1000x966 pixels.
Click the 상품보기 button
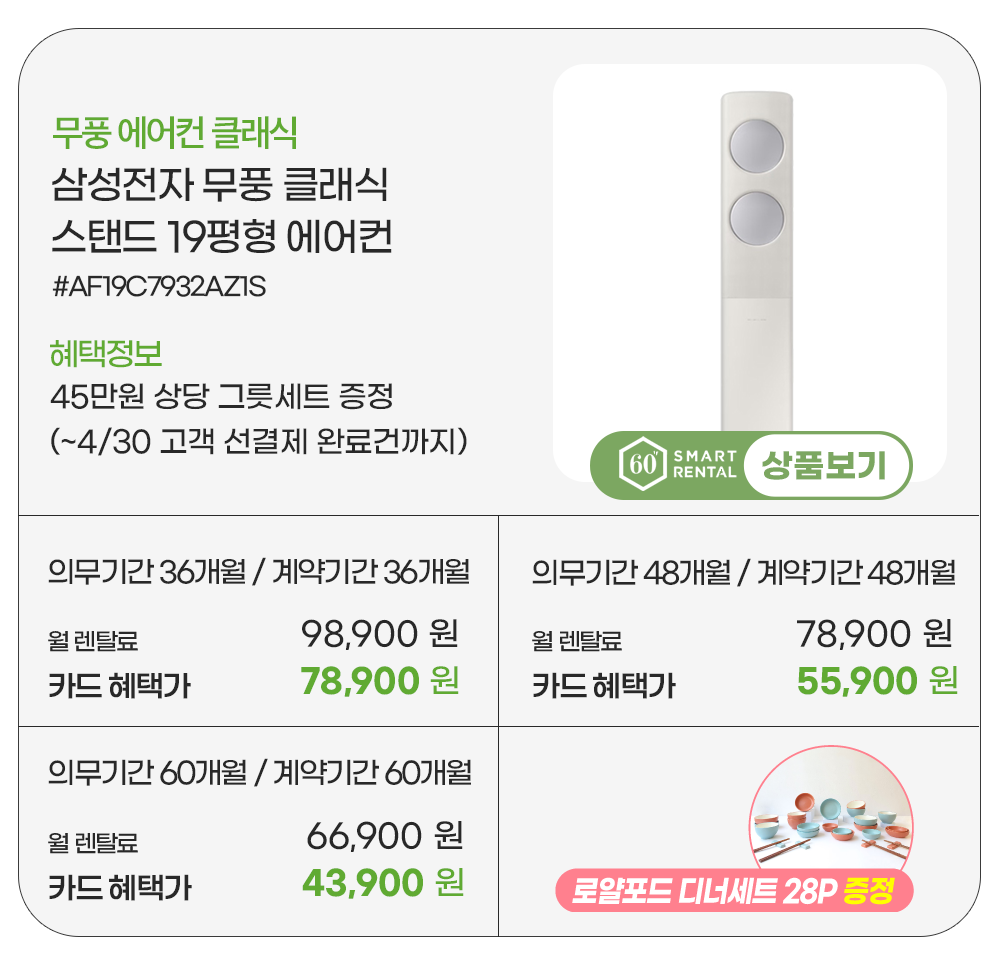(823, 465)
